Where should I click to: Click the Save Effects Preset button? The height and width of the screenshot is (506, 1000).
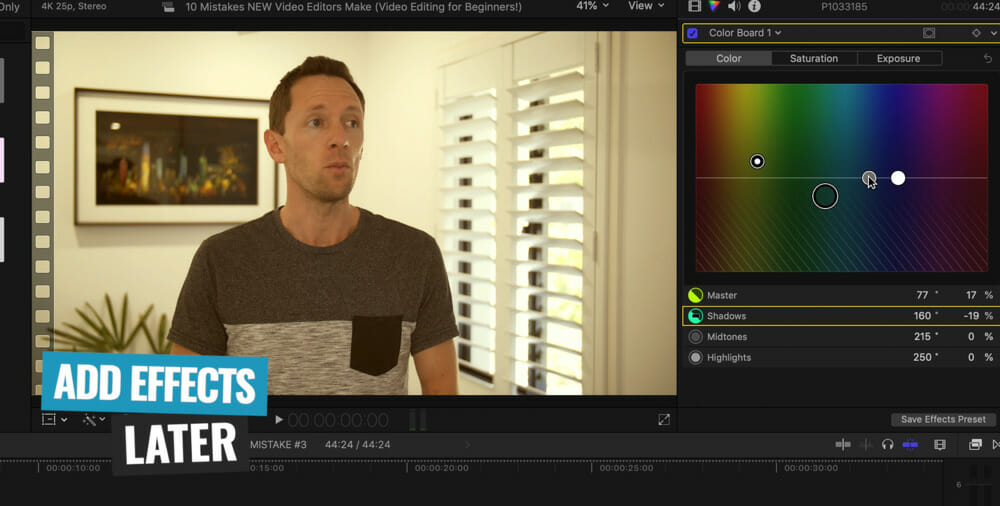pyautogui.click(x=943, y=419)
